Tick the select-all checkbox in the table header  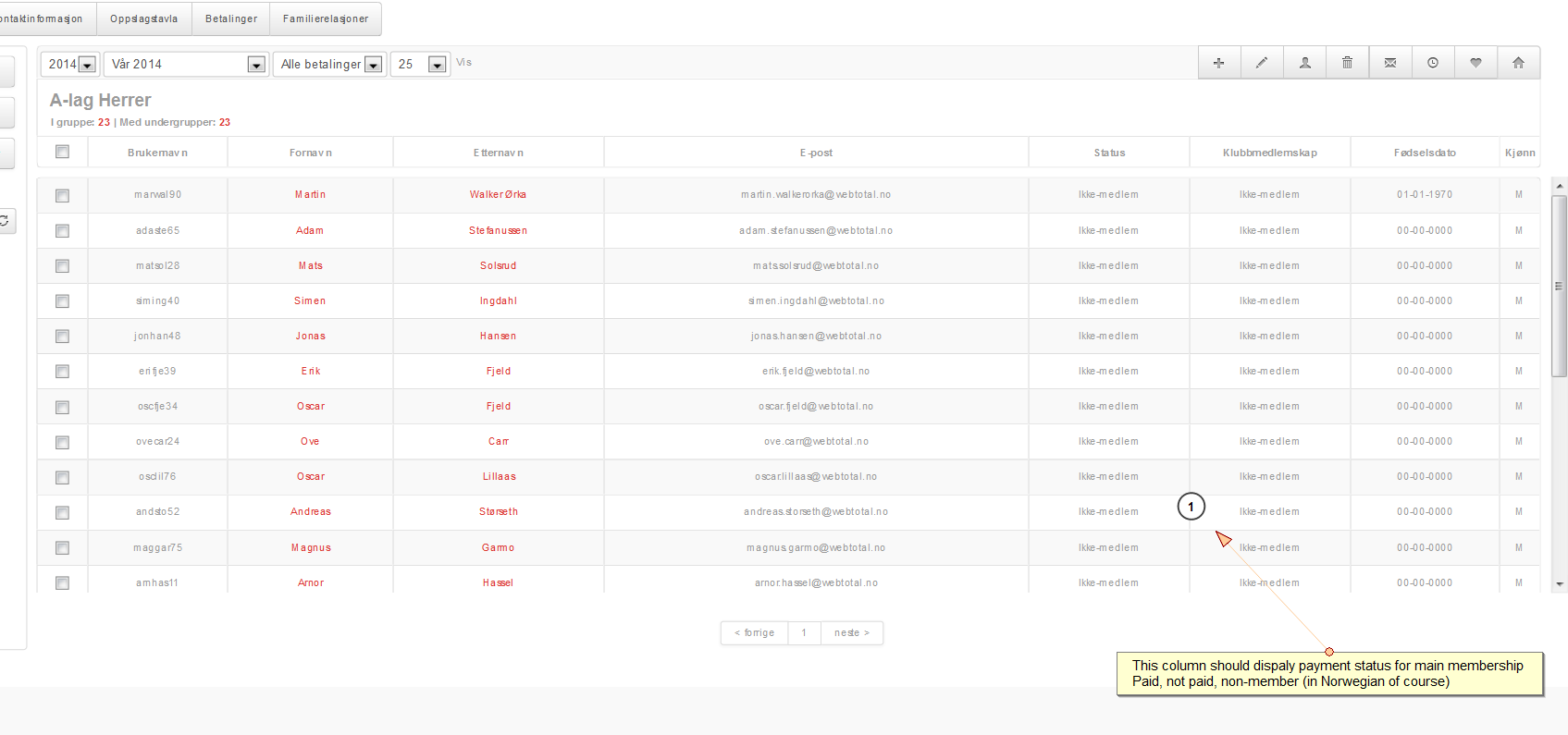[62, 152]
